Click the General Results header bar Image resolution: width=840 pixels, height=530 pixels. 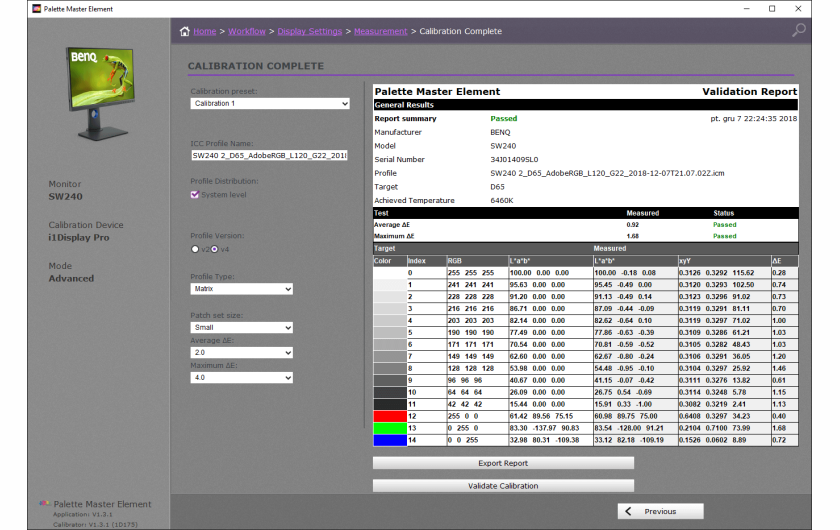(x=586, y=105)
